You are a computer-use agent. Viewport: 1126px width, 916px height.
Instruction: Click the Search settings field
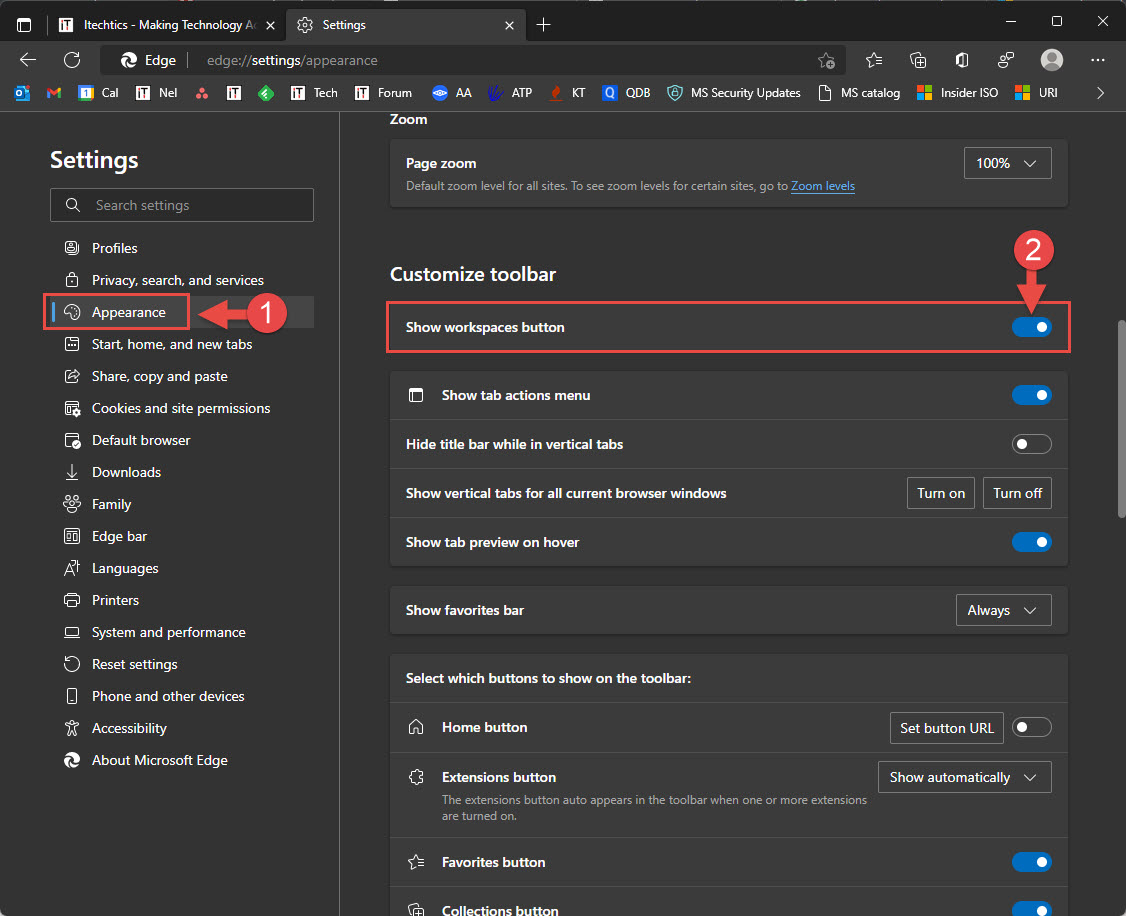(x=181, y=204)
